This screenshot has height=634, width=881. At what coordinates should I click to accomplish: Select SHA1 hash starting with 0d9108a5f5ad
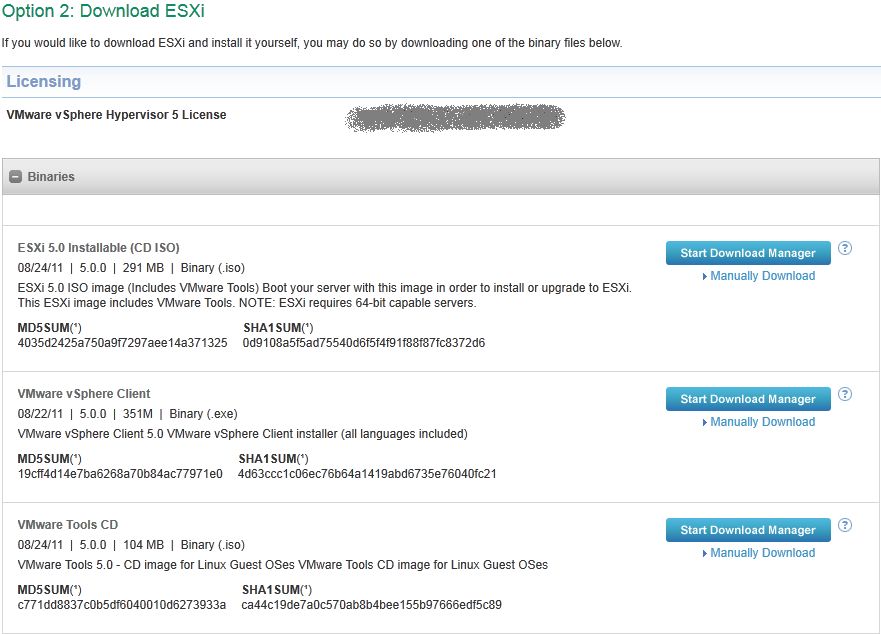tap(364, 343)
